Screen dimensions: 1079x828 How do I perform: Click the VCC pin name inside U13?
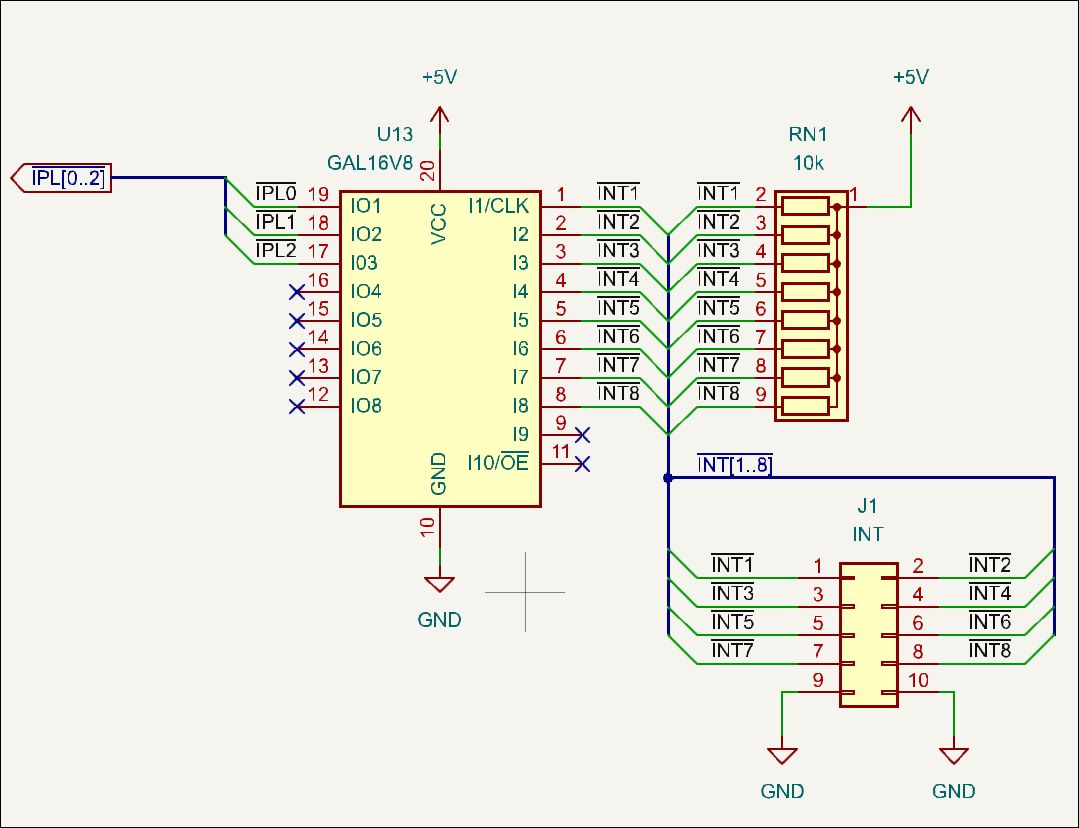pos(439,224)
